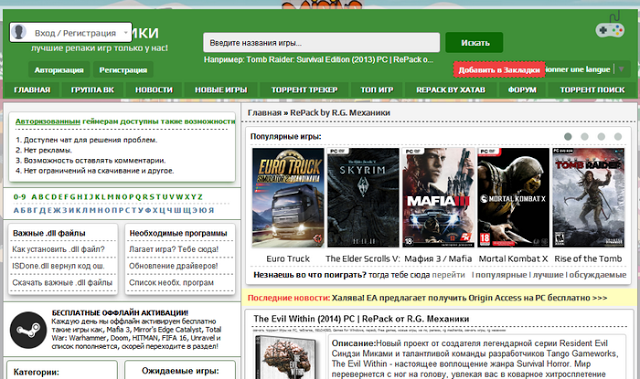This screenshot has width=640, height=379.
Task: Select the Latin letter Z filter
Action: tap(200, 197)
